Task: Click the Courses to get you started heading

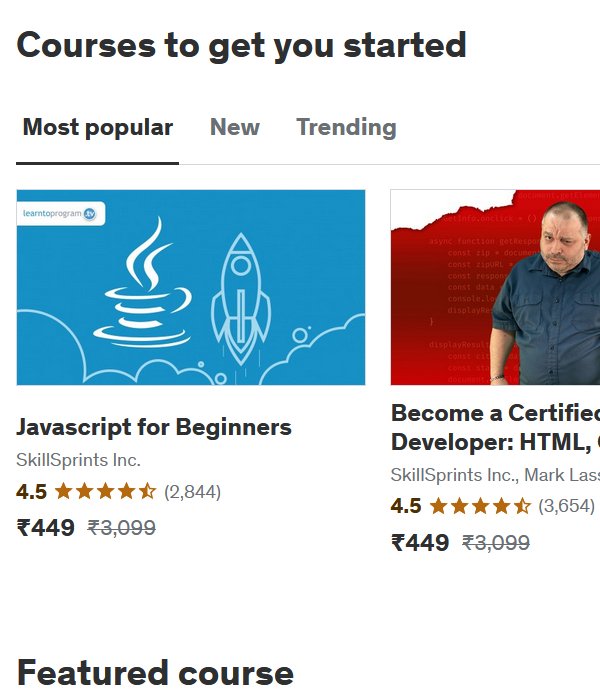Action: pyautogui.click(x=242, y=46)
